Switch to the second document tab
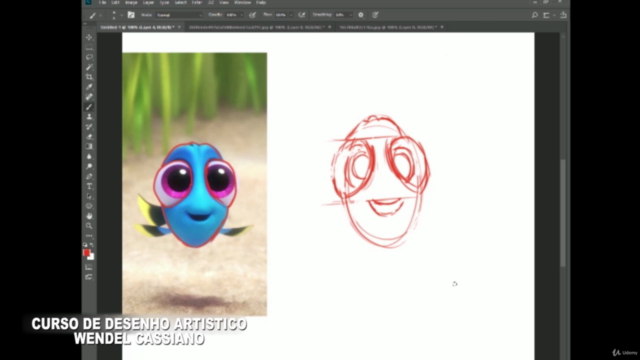The height and width of the screenshot is (360, 640). tap(256, 27)
